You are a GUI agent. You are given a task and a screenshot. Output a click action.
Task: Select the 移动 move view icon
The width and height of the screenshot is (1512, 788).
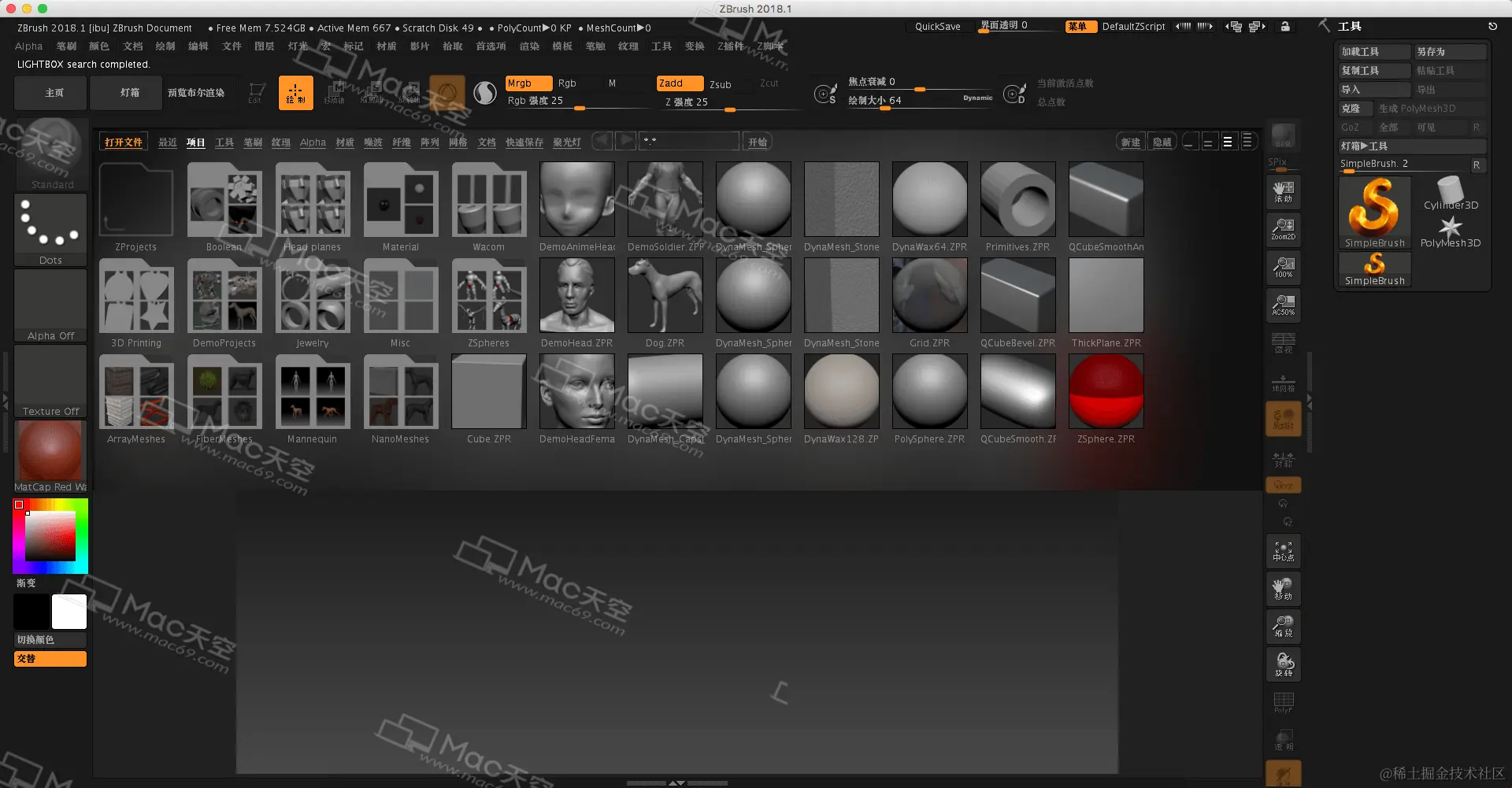1284,590
